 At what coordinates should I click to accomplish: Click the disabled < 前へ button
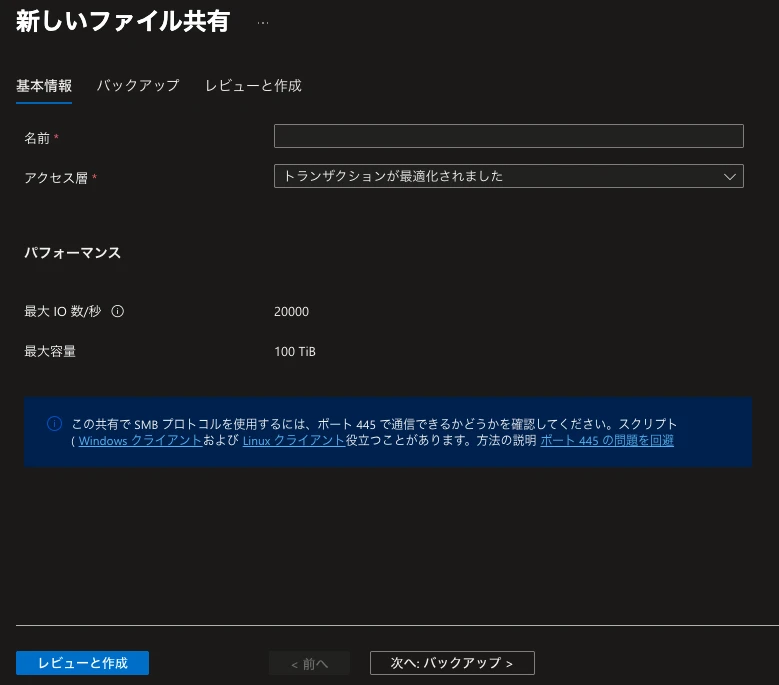[x=310, y=664]
